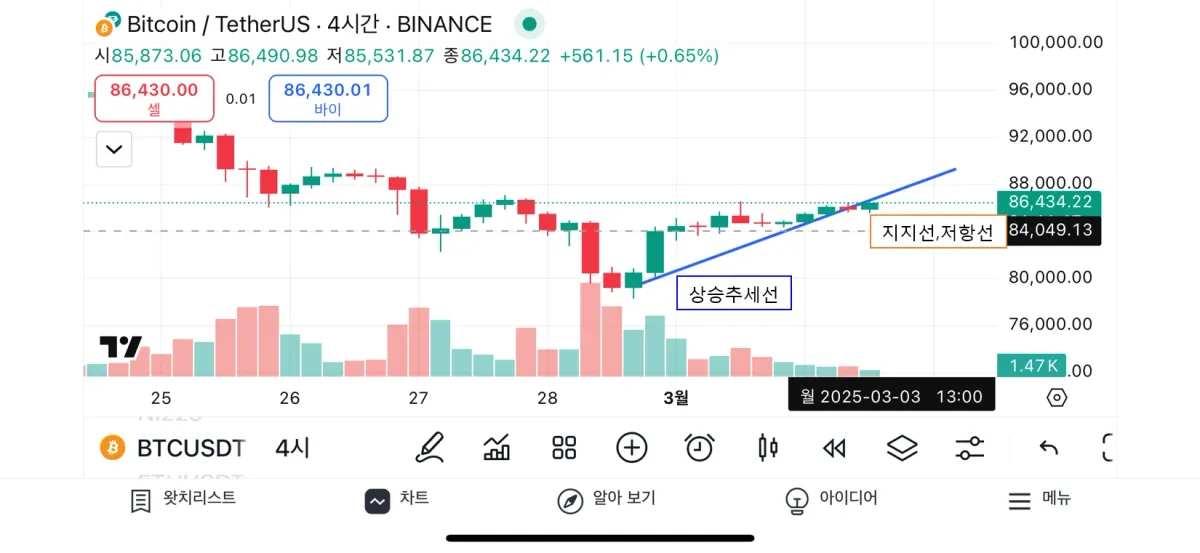1200x553 pixels.
Task: Open the hexagon axis settings icon
Action: click(1057, 397)
